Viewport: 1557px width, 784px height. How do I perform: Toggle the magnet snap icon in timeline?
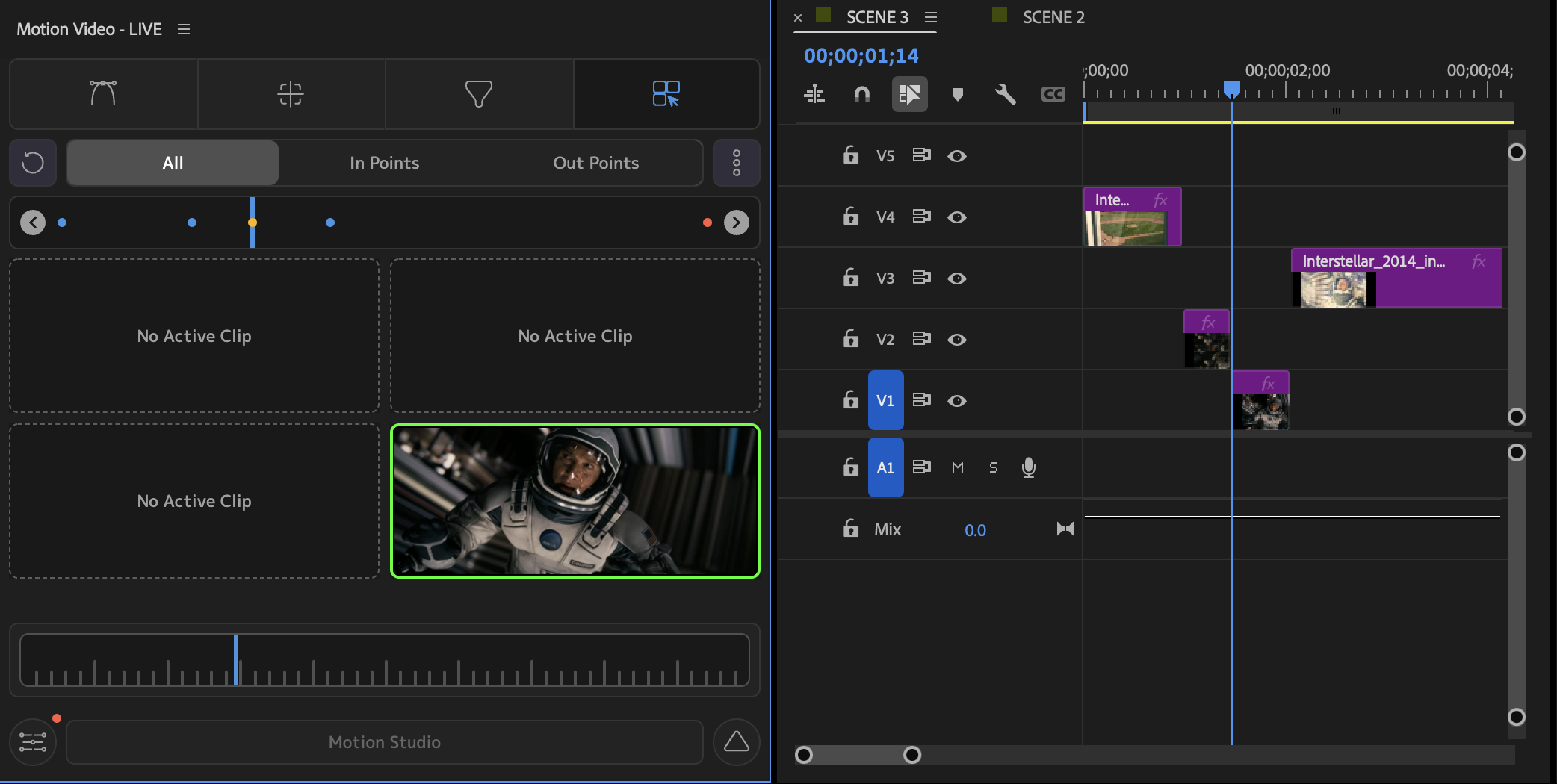(861, 94)
